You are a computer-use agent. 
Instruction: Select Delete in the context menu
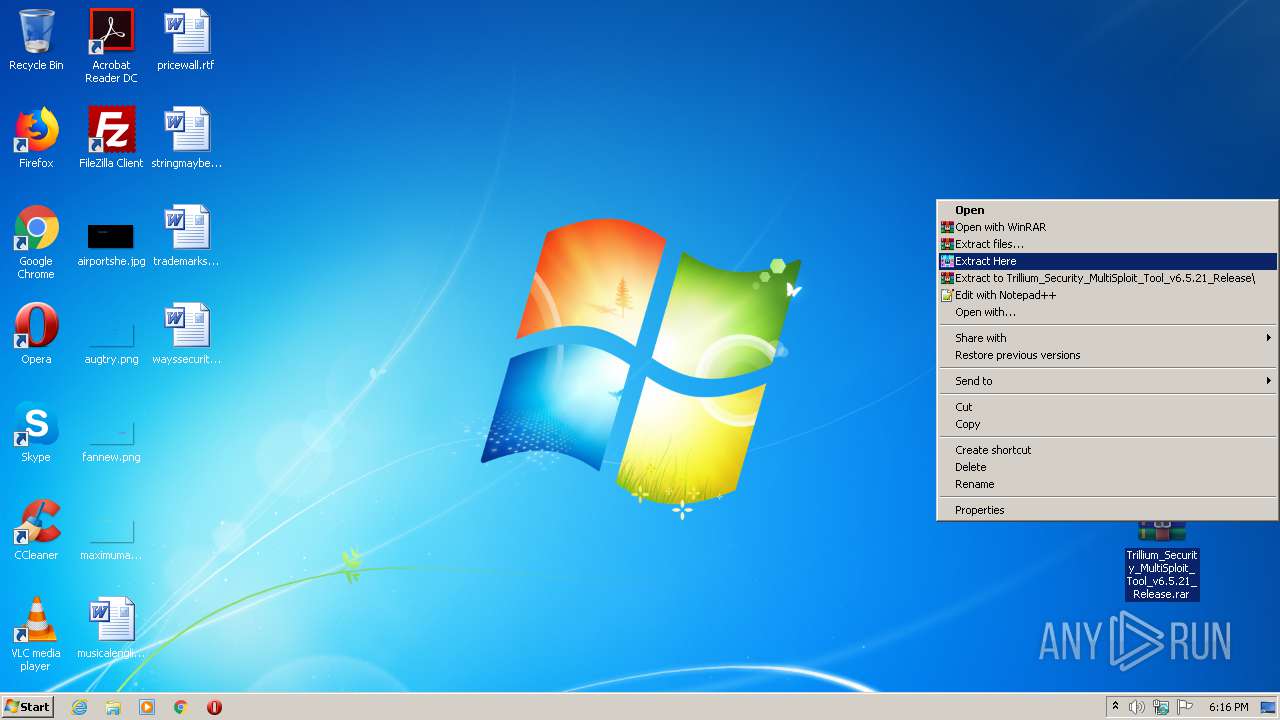pos(1107,467)
